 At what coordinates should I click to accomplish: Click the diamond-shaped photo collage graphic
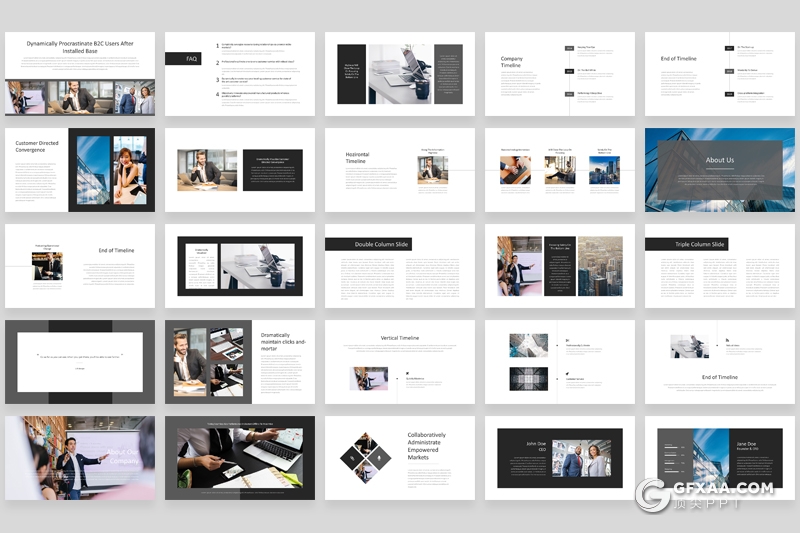362,457
